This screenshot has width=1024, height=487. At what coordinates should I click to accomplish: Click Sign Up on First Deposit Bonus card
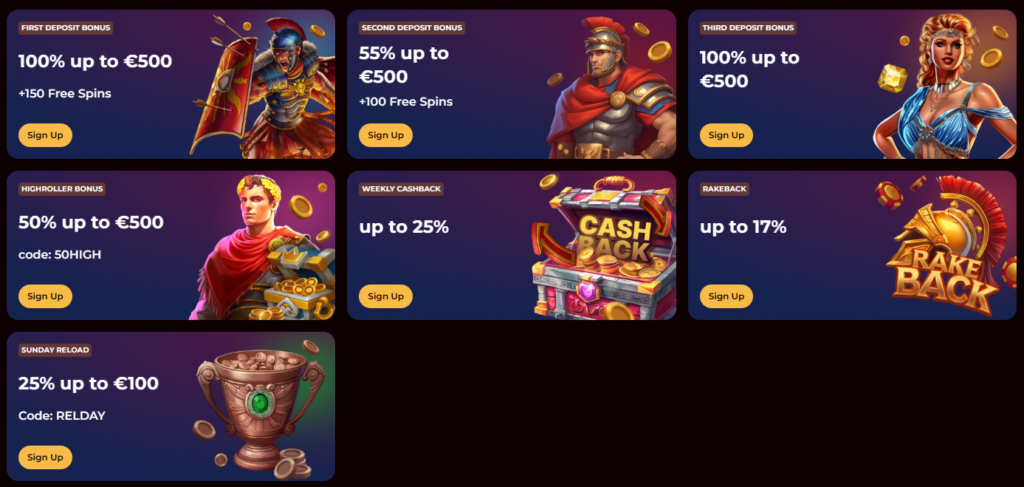[x=45, y=135]
